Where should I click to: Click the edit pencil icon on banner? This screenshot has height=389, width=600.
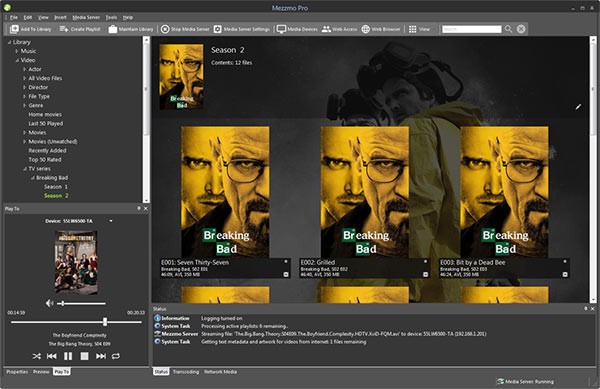click(x=578, y=107)
